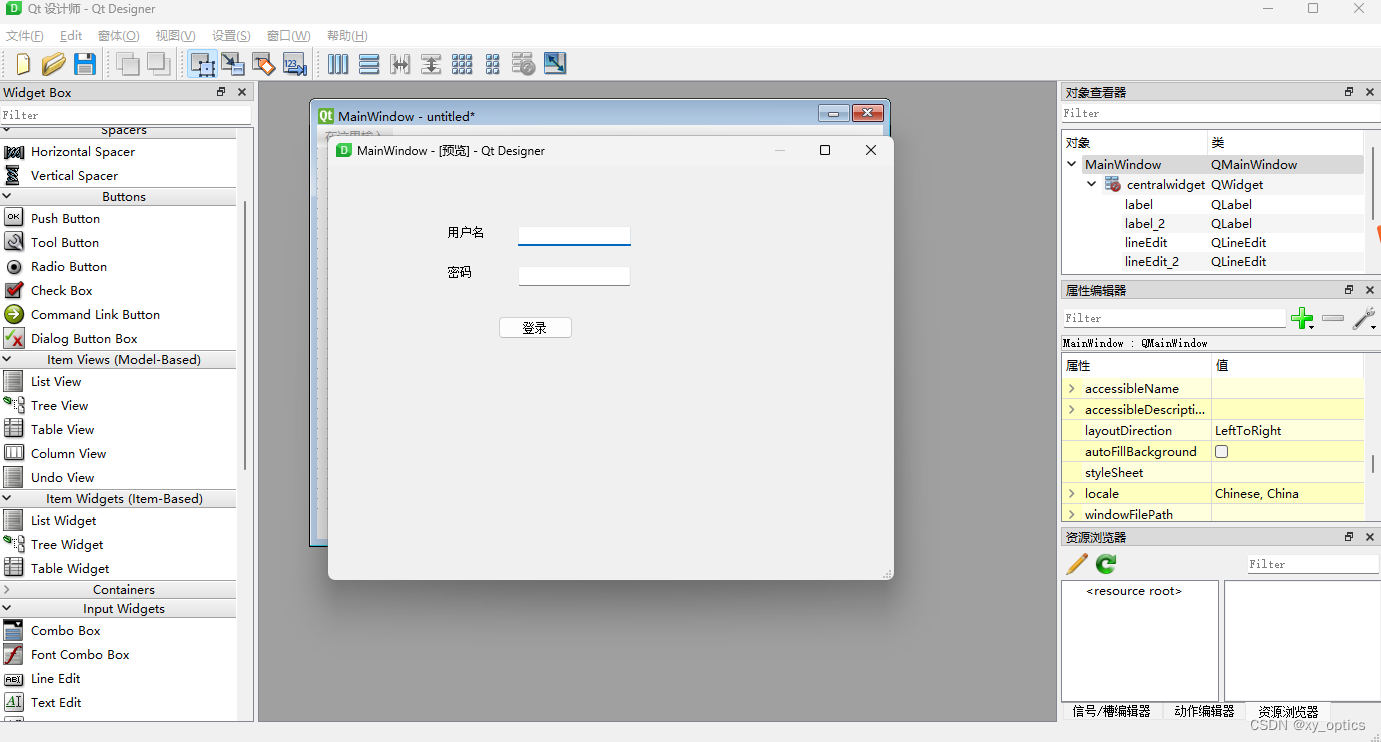Collapse the Input Widgets category
The height and width of the screenshot is (742, 1381).
[7, 608]
